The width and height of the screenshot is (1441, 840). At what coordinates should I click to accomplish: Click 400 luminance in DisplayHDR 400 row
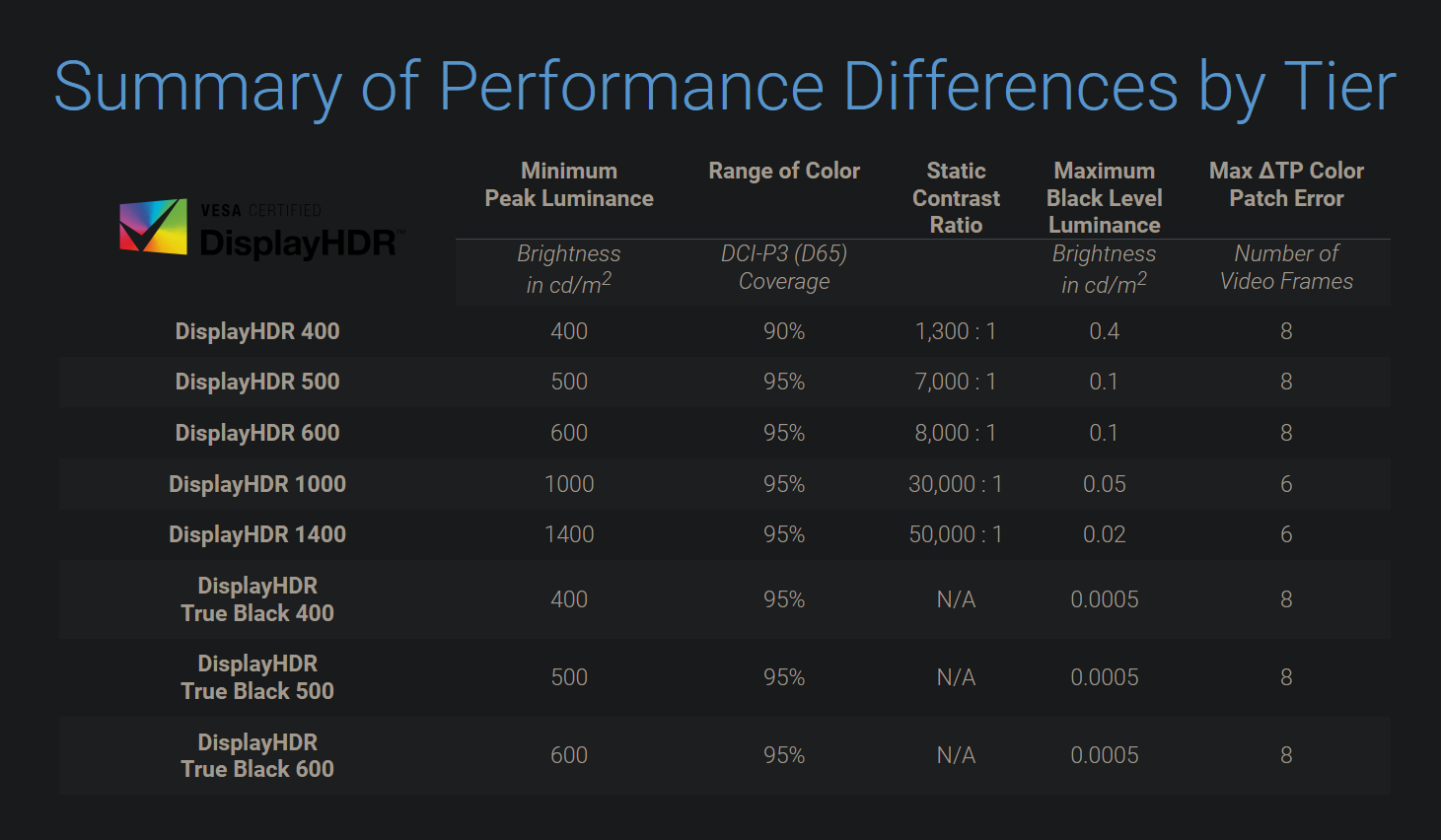(569, 331)
